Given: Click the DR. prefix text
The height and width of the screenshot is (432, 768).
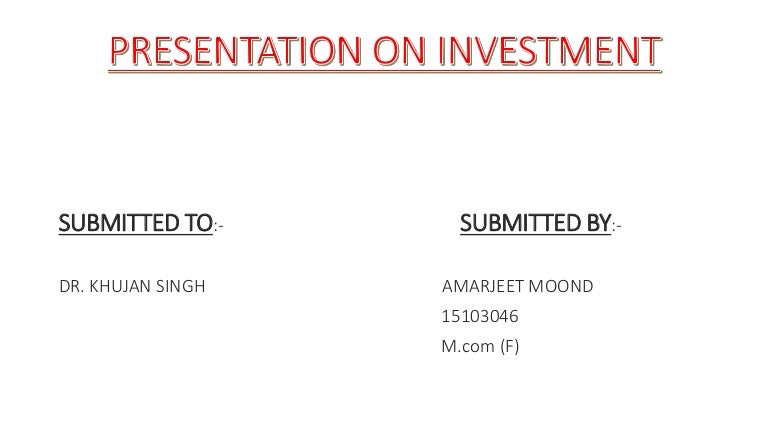Looking at the screenshot, I should [x=72, y=287].
